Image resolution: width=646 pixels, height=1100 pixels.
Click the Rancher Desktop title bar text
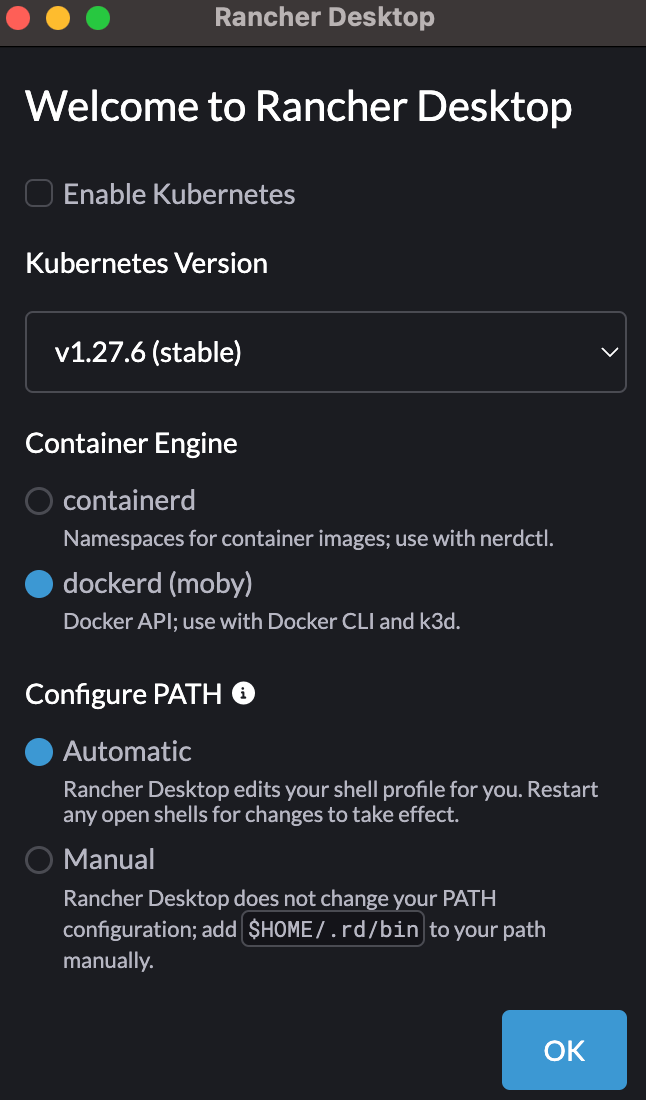click(x=324, y=17)
